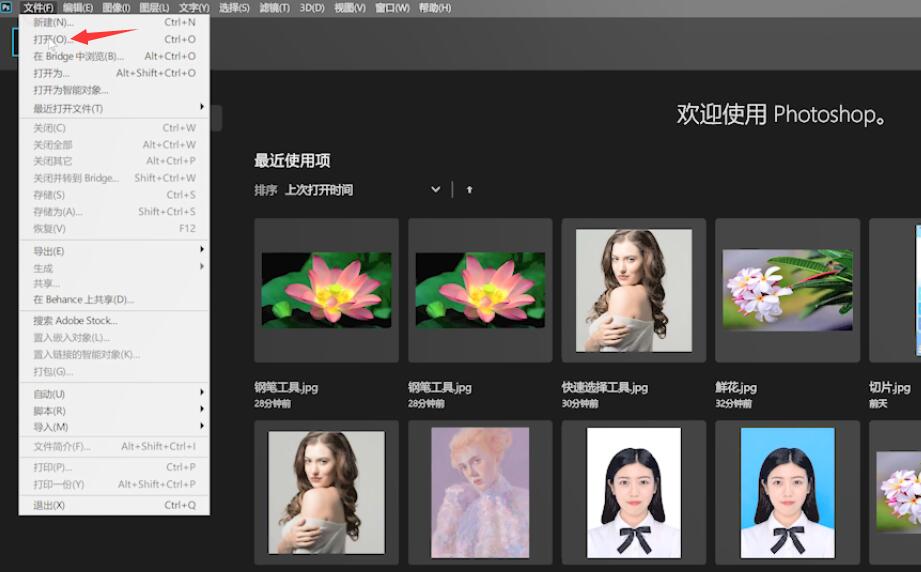Click the 前天 timestamp
Viewport: 921px width, 572px height.
point(878,403)
